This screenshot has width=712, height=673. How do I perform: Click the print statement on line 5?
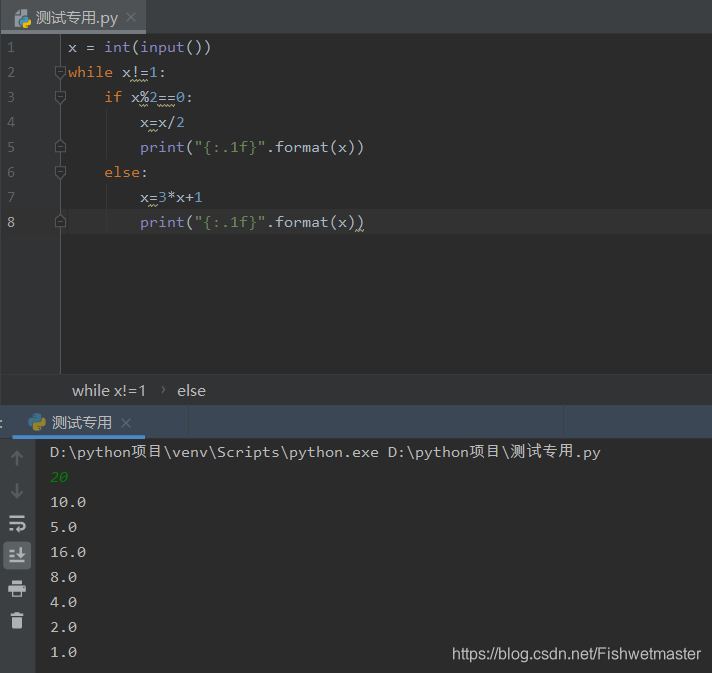pyautogui.click(x=252, y=147)
